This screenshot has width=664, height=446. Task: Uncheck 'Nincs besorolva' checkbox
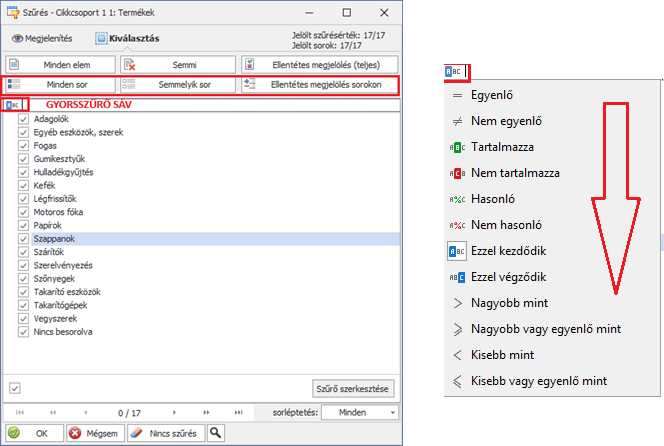coord(24,331)
